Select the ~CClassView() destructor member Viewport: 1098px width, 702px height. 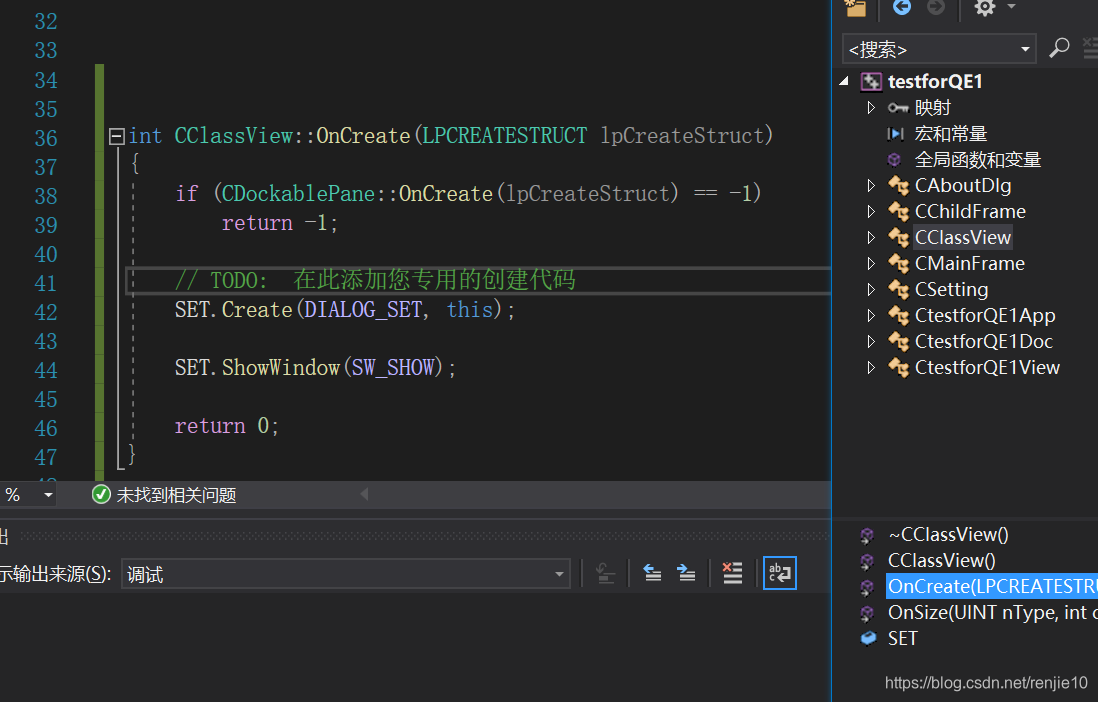(x=948, y=535)
